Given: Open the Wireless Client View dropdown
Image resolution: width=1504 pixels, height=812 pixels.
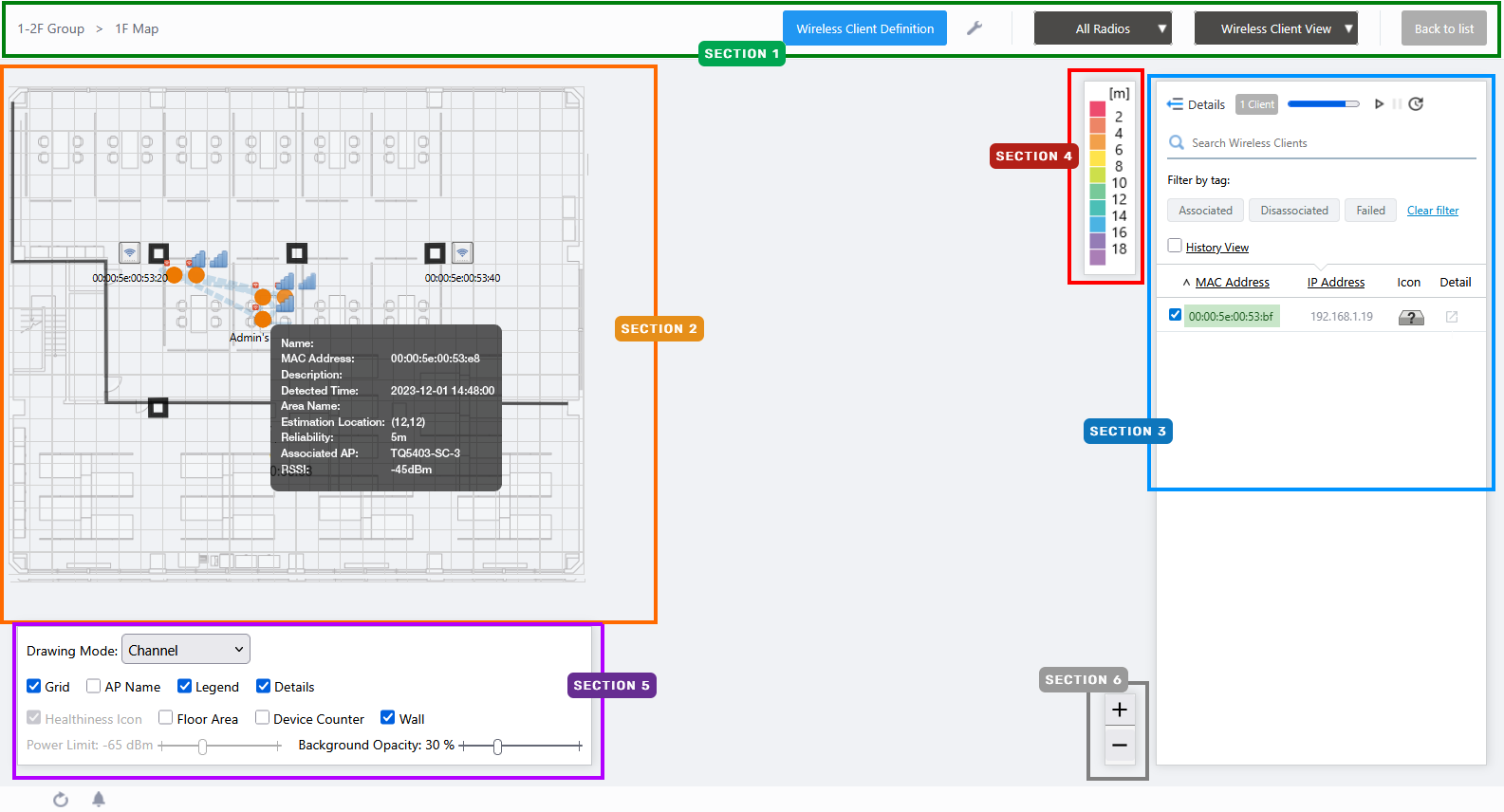Looking at the screenshot, I should click(x=1275, y=28).
